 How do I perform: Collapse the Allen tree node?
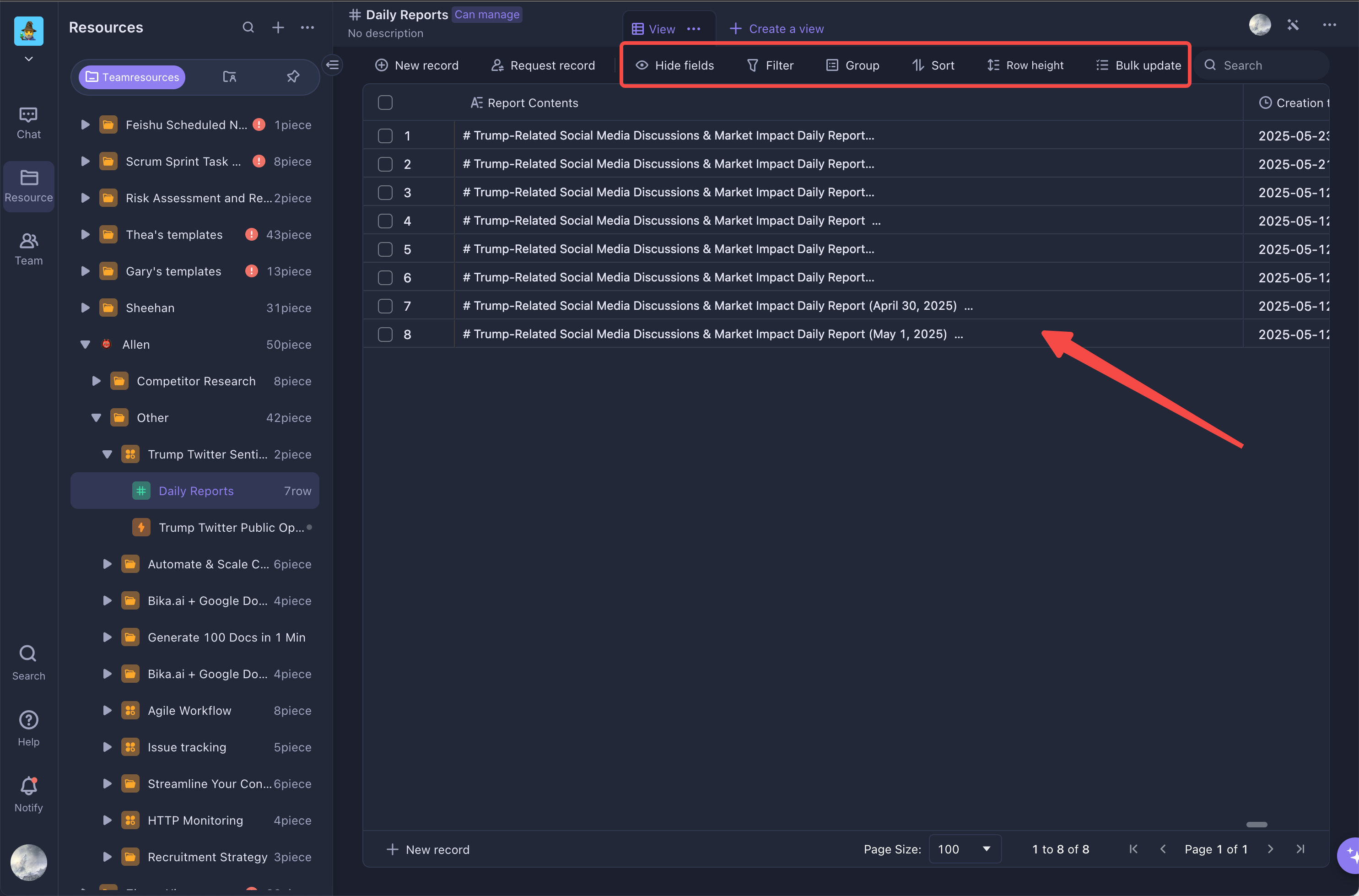click(85, 345)
